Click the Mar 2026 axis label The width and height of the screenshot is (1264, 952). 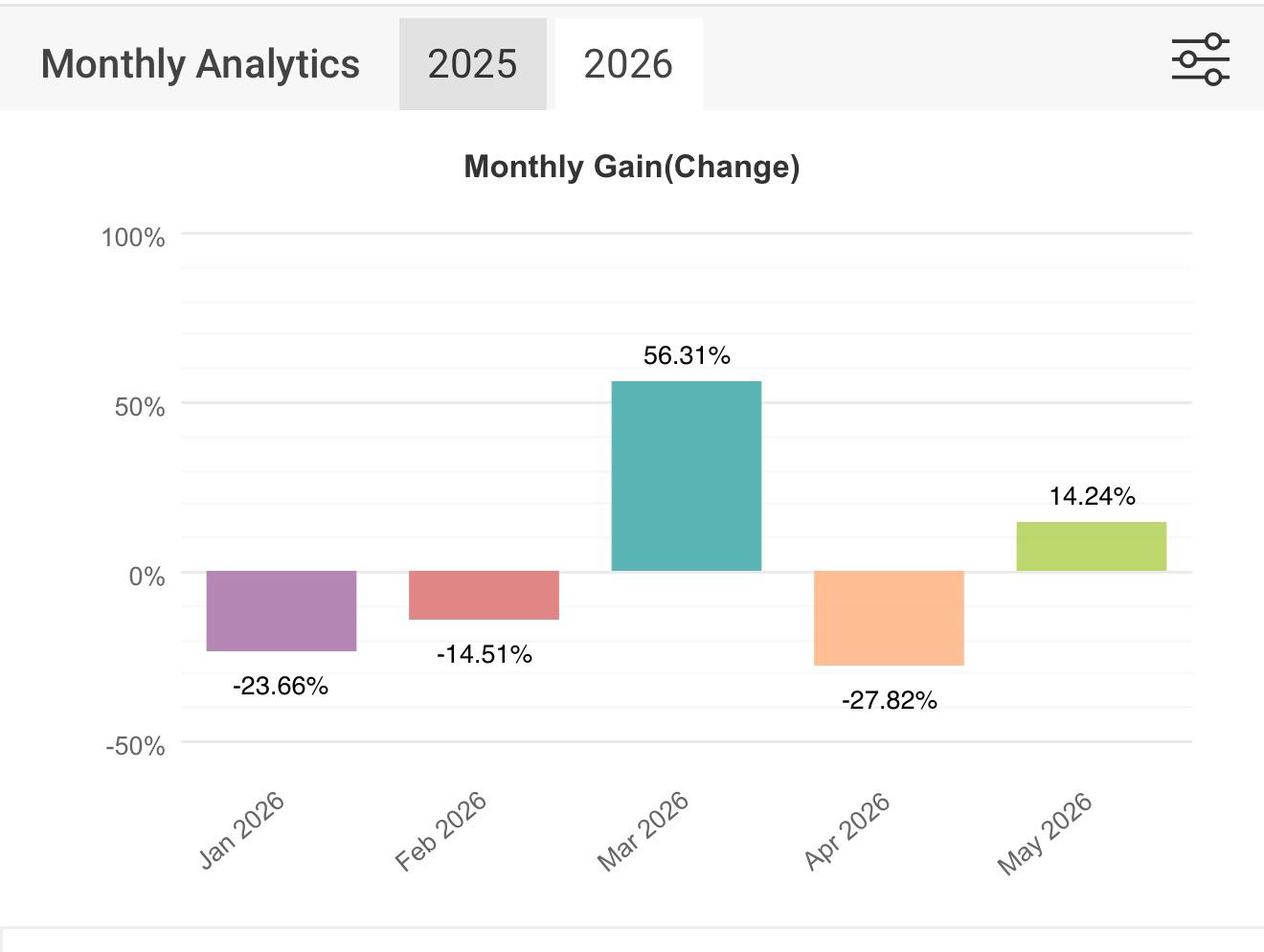point(643,830)
